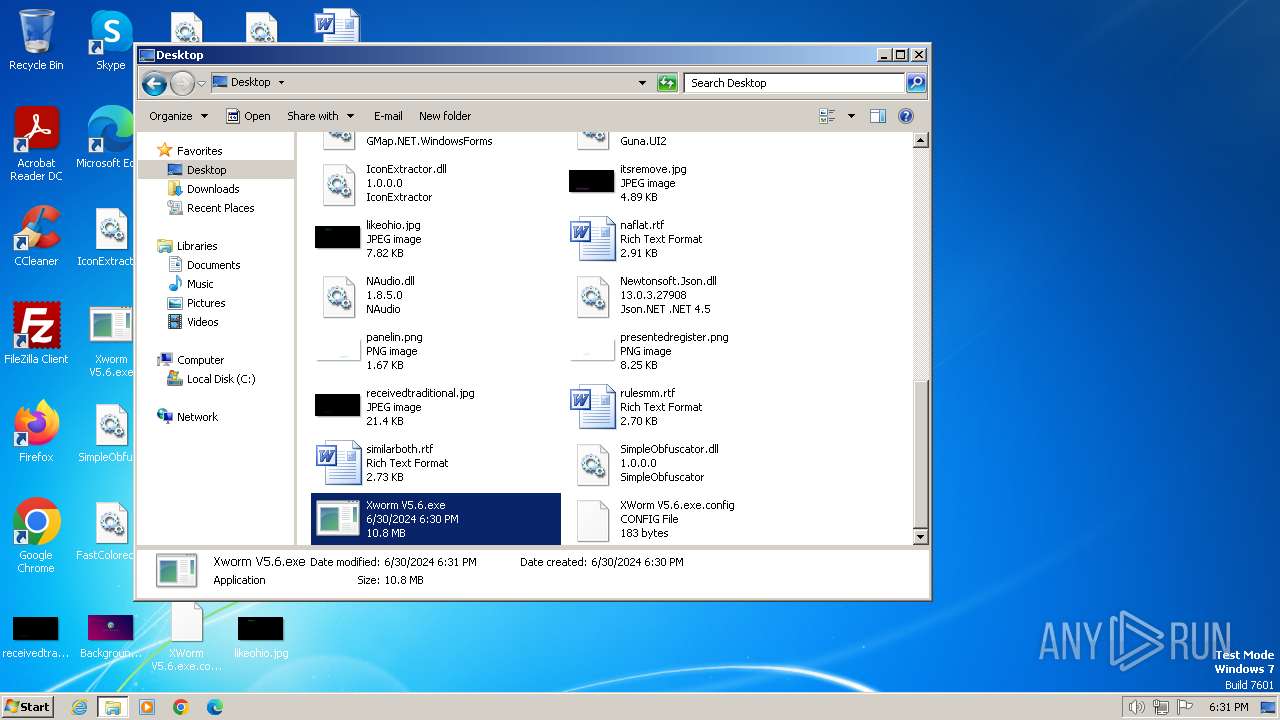Viewport: 1280px width, 720px height.
Task: Open Recent Places in navigation pane
Action: point(220,208)
